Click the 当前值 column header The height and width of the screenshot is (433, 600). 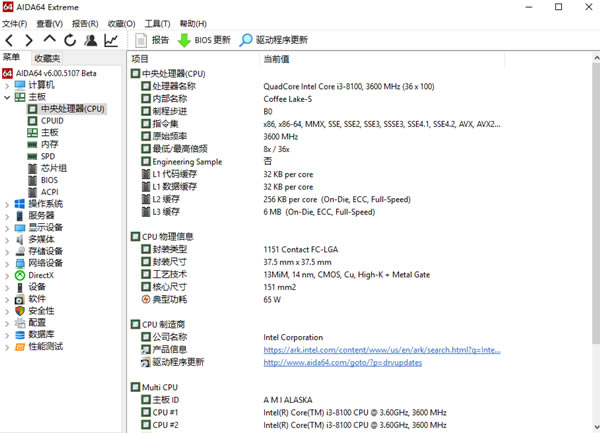point(278,59)
